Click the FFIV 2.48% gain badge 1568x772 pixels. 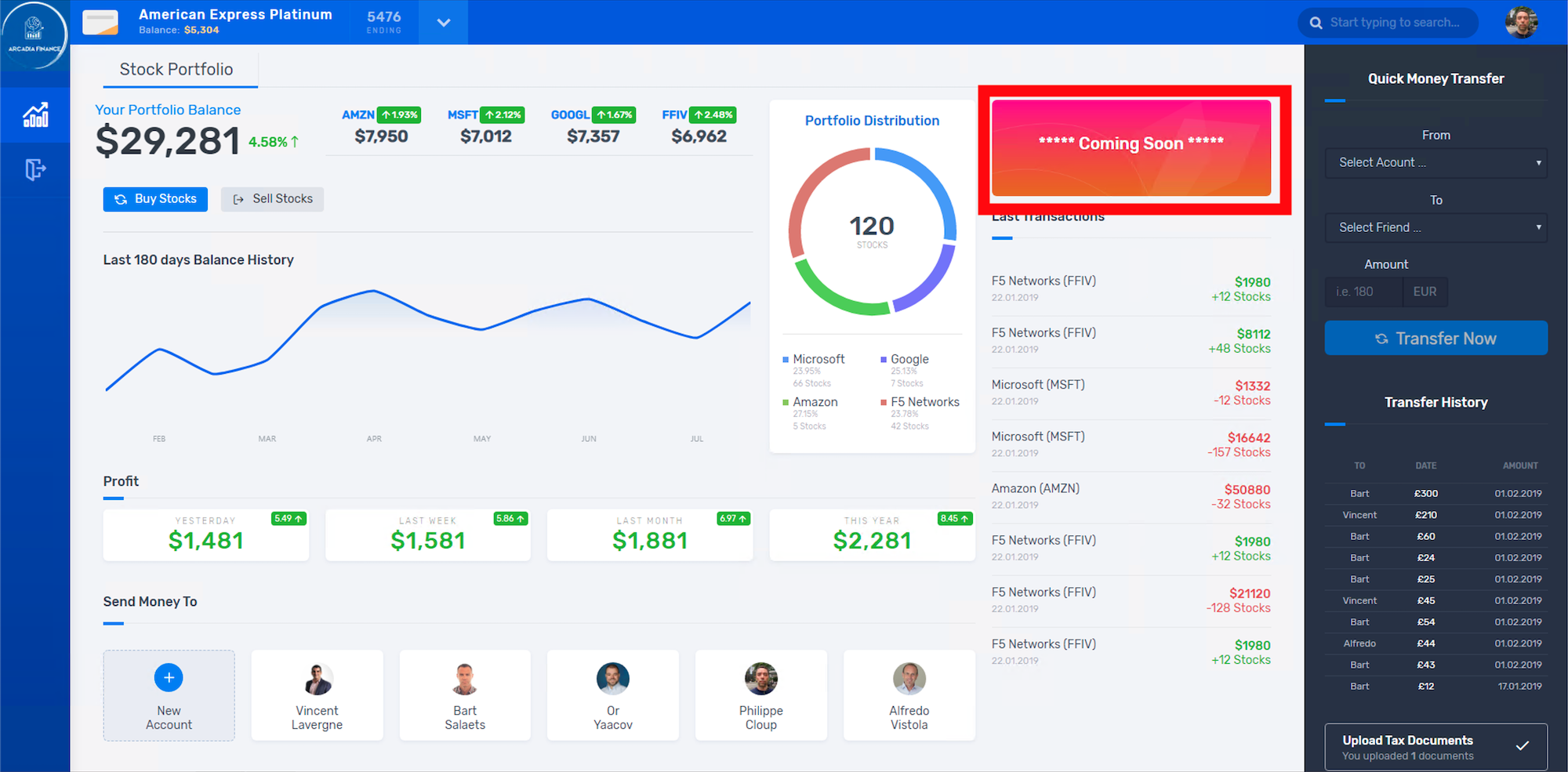(x=713, y=115)
